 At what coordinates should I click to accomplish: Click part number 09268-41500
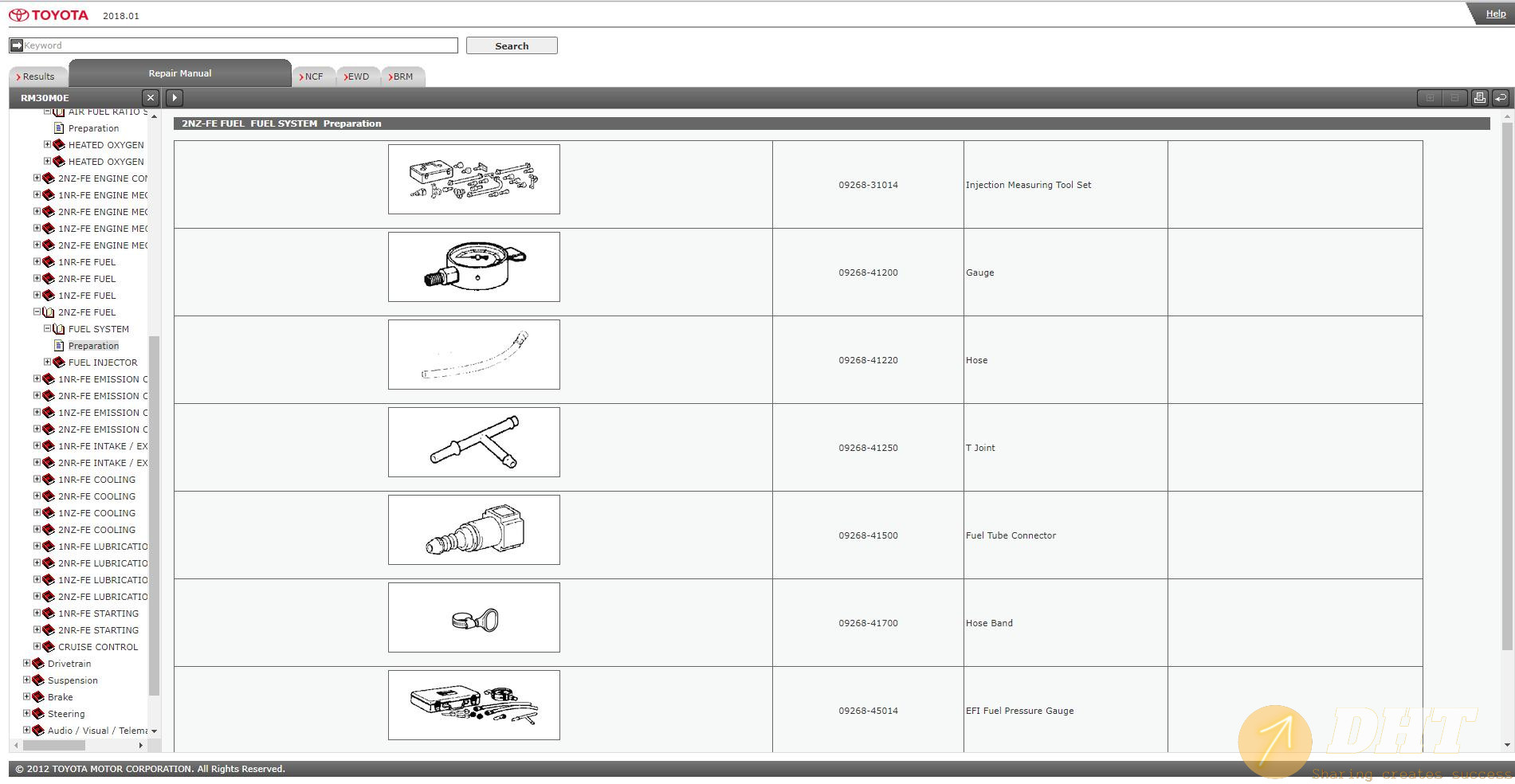click(x=868, y=535)
